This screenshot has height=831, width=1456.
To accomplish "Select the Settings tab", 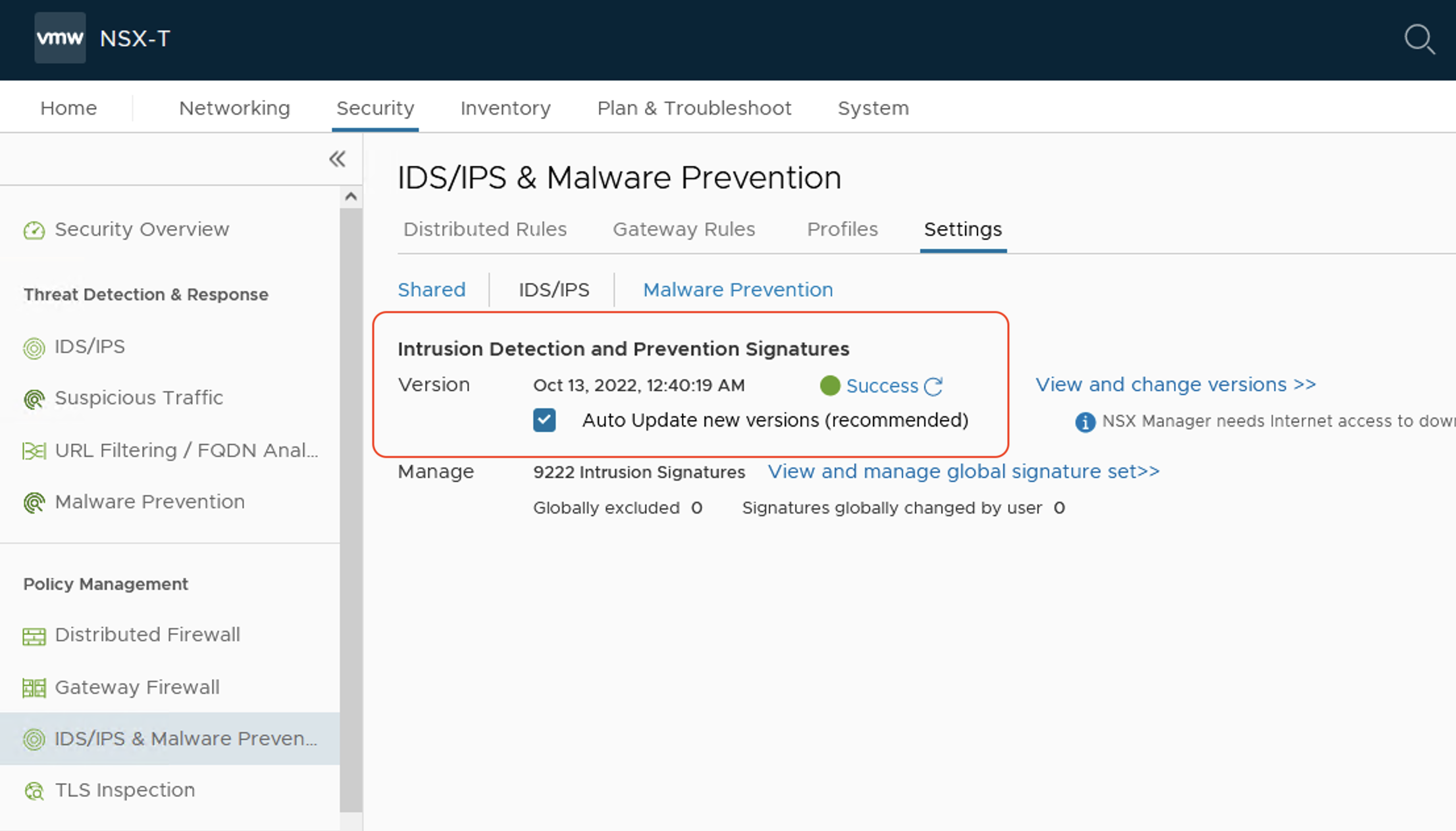I will [x=963, y=229].
